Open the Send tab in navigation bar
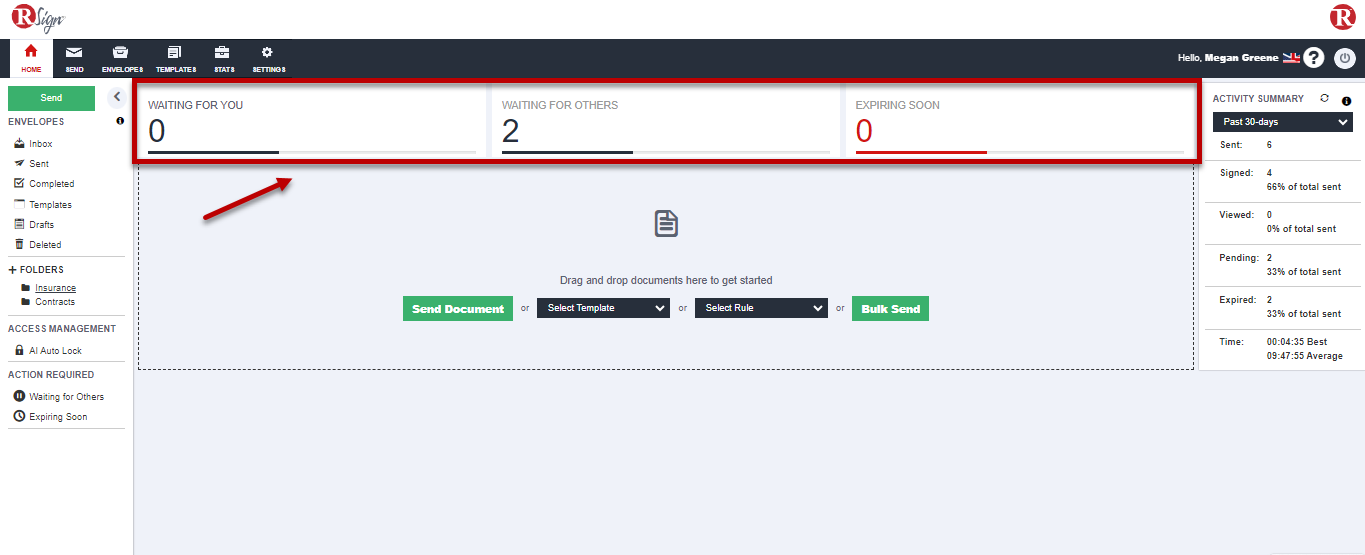Image resolution: width=1365 pixels, height=555 pixels. point(74,58)
